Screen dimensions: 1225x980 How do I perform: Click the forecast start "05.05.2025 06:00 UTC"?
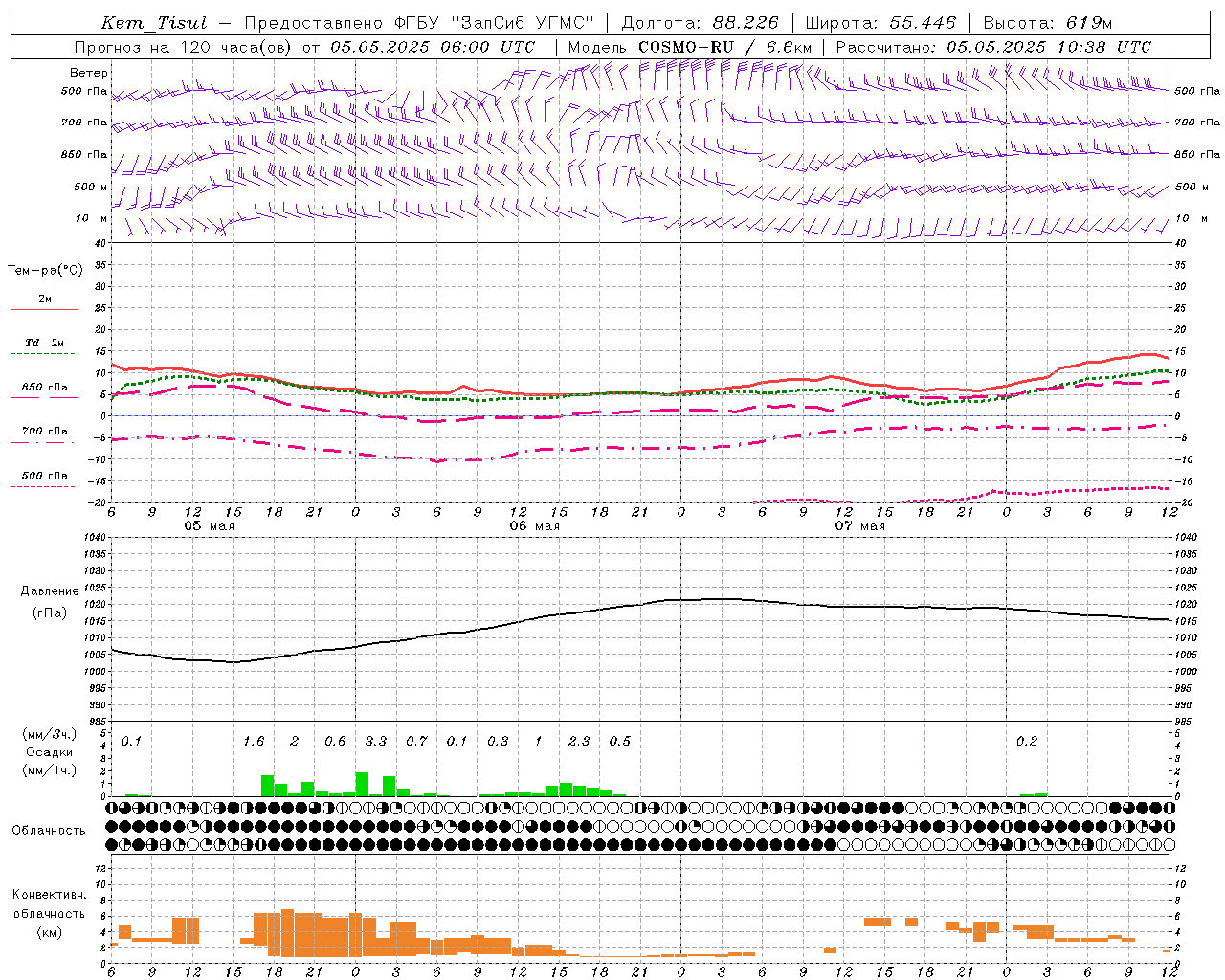click(433, 47)
